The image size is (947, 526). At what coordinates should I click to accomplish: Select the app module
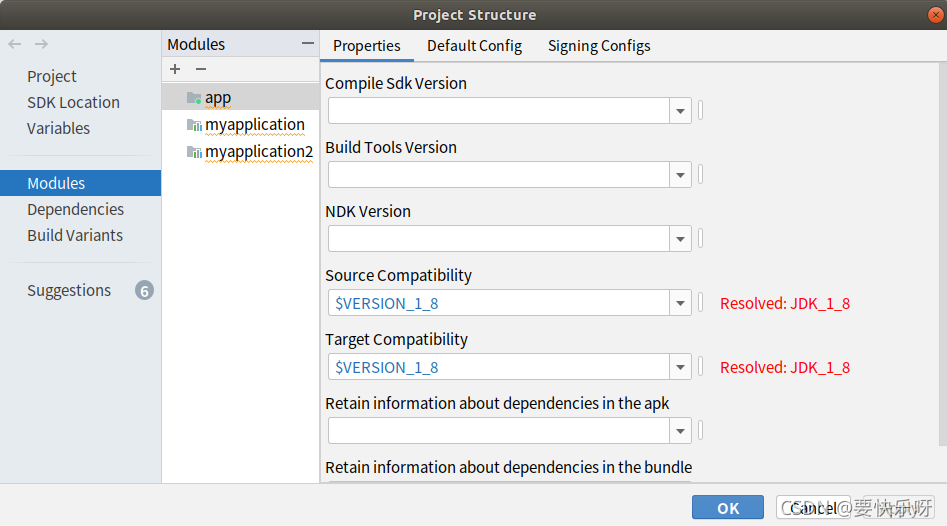[218, 97]
